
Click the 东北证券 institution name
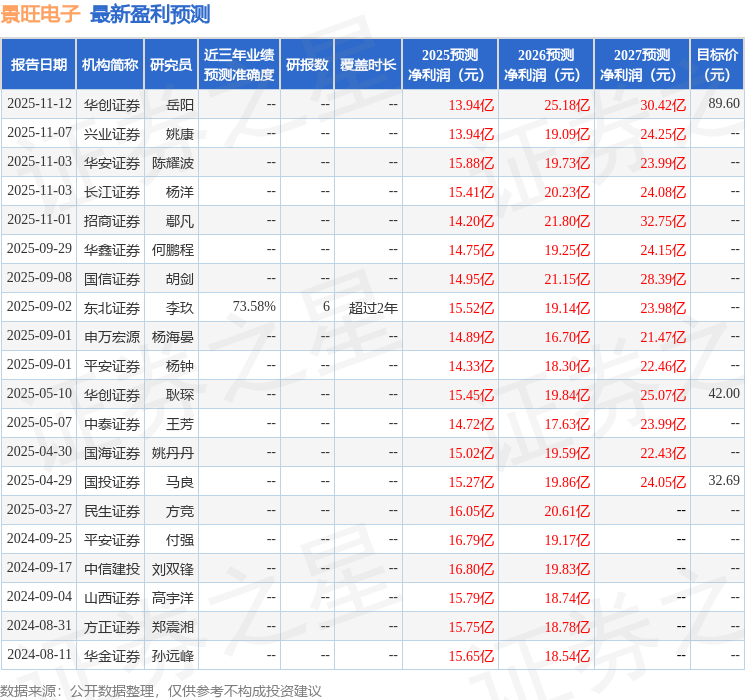tap(112, 308)
